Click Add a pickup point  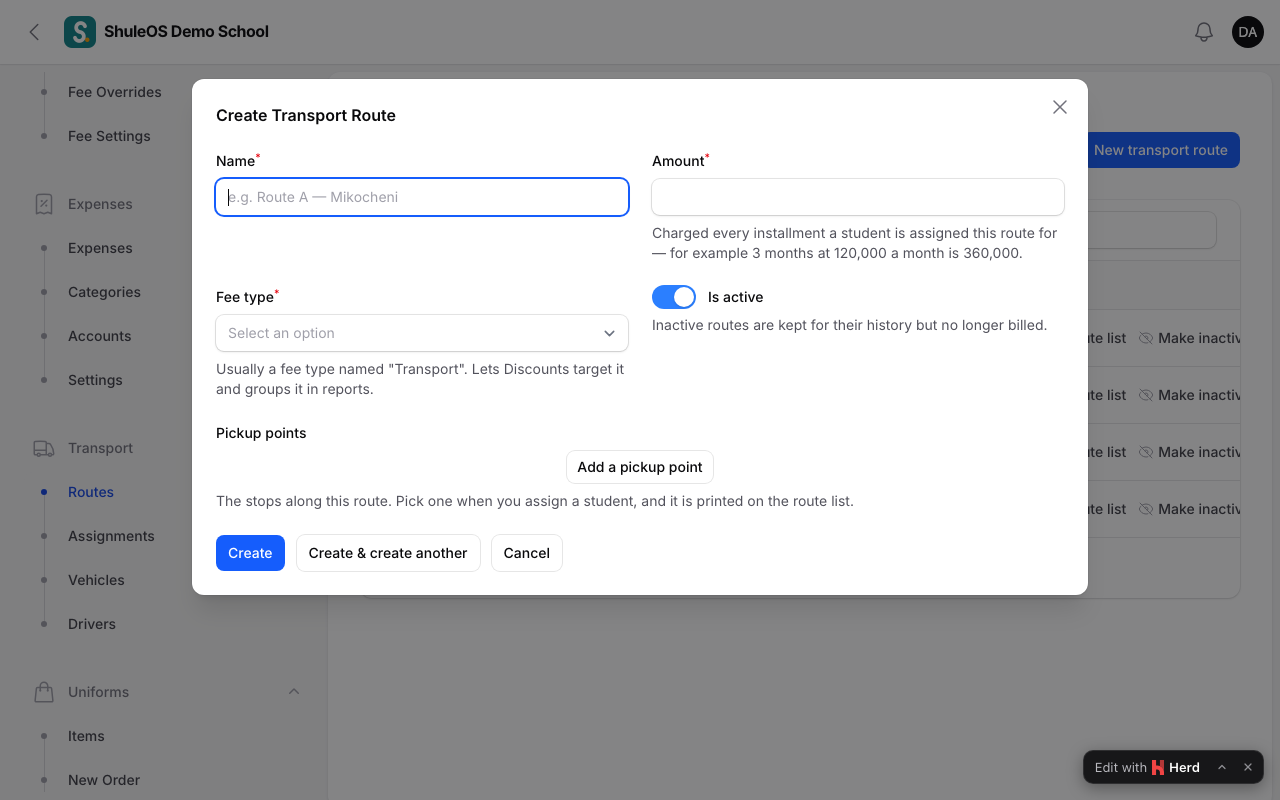click(x=640, y=467)
